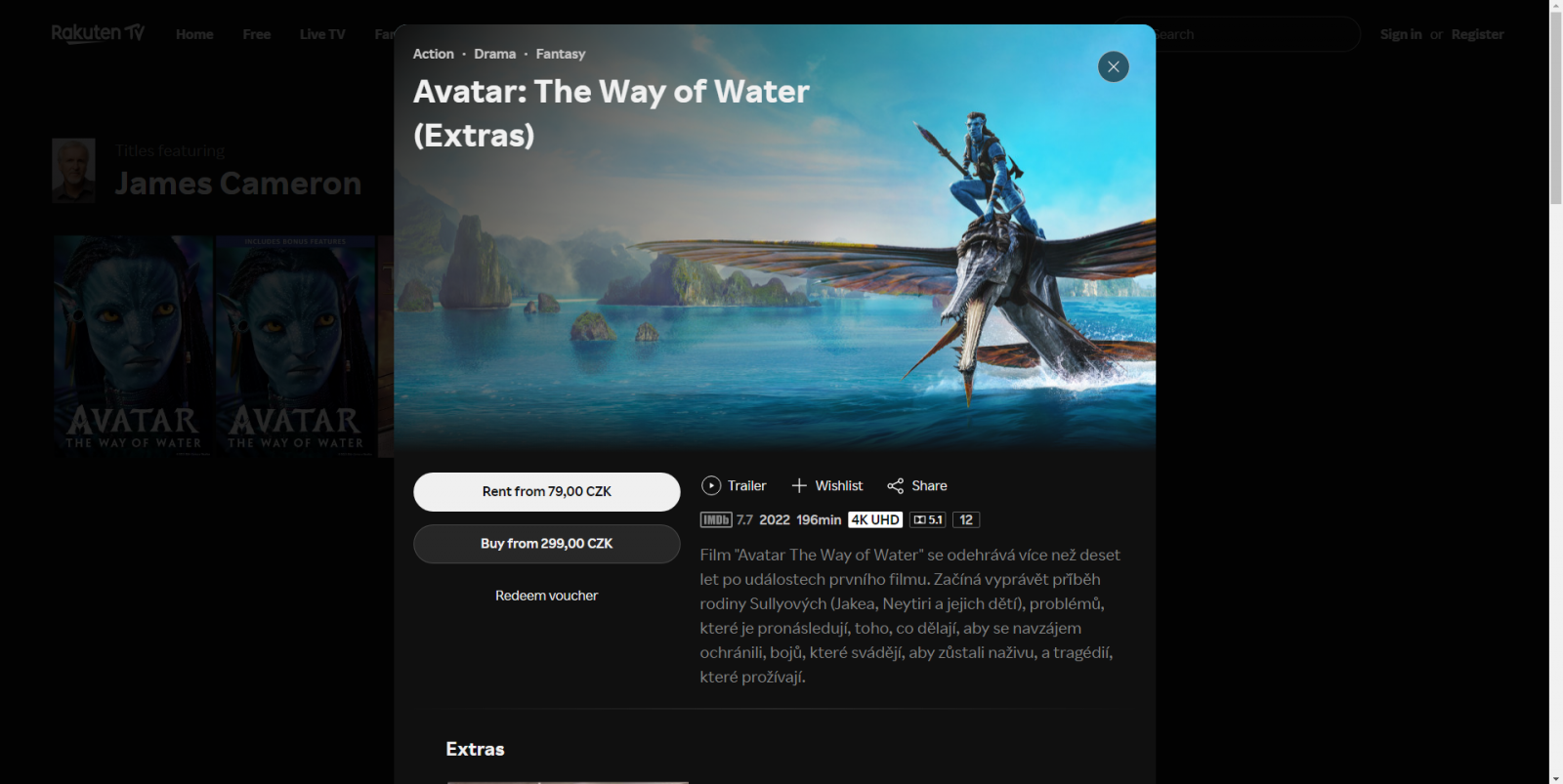1563x784 pixels.
Task: Select the Fantasy genre tag
Action: pyautogui.click(x=561, y=54)
